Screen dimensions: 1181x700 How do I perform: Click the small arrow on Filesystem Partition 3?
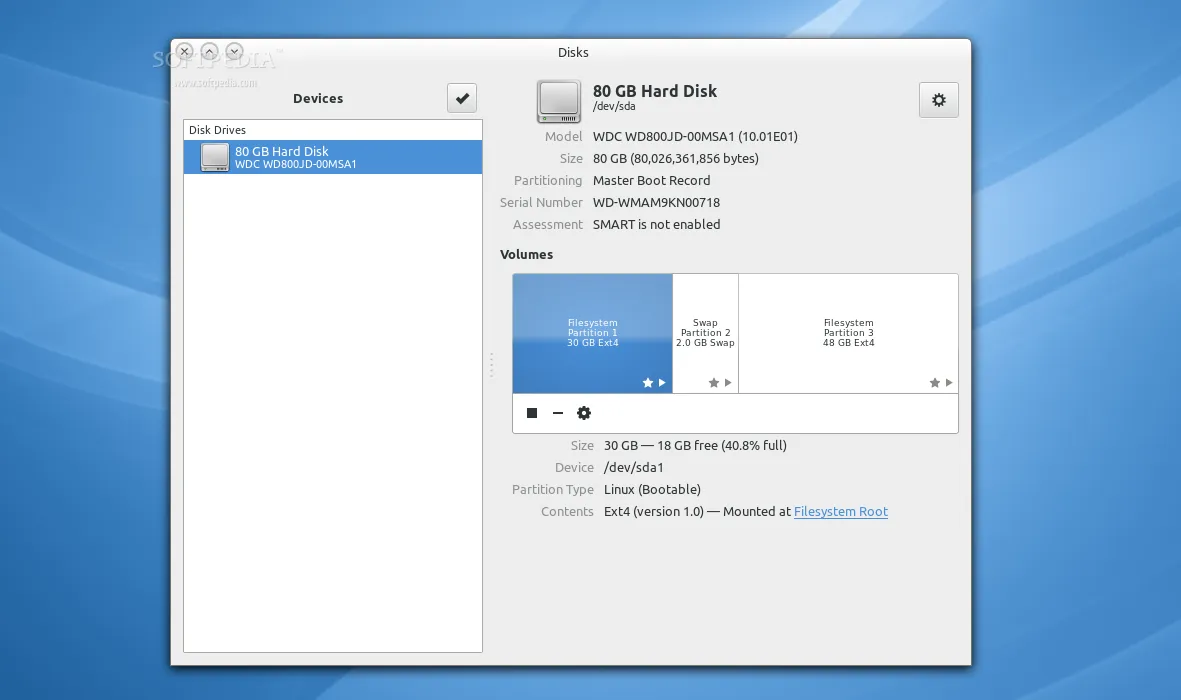tap(946, 382)
